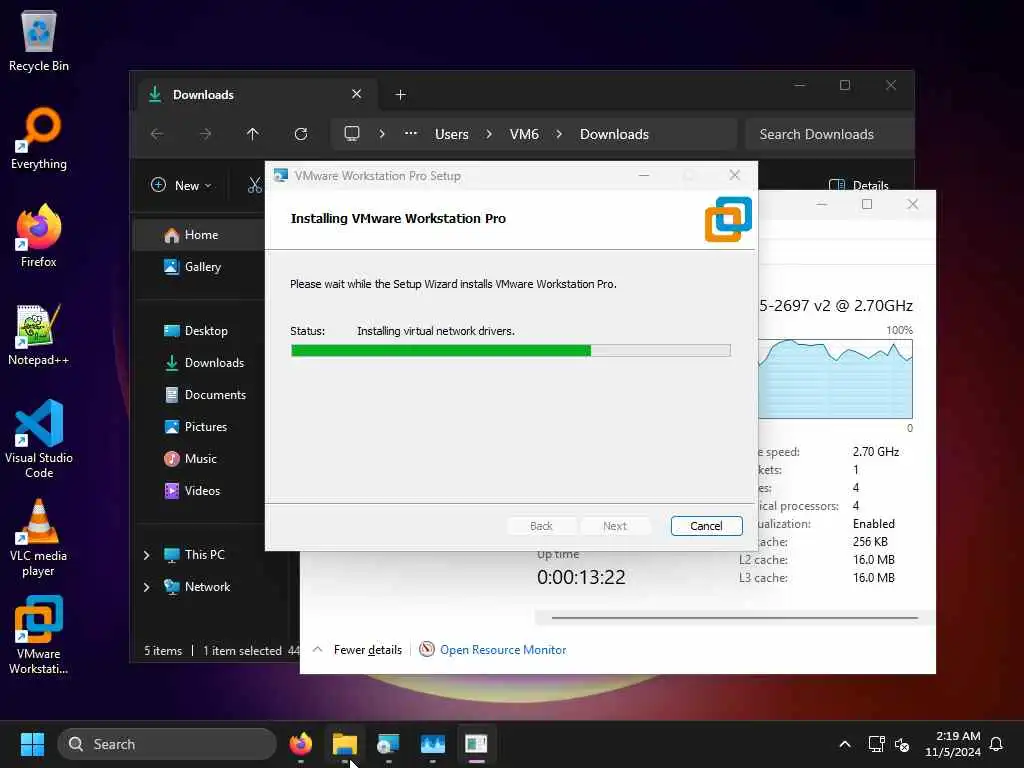Click the Windows Start button
Image resolution: width=1024 pixels, height=768 pixels.
coord(32,744)
